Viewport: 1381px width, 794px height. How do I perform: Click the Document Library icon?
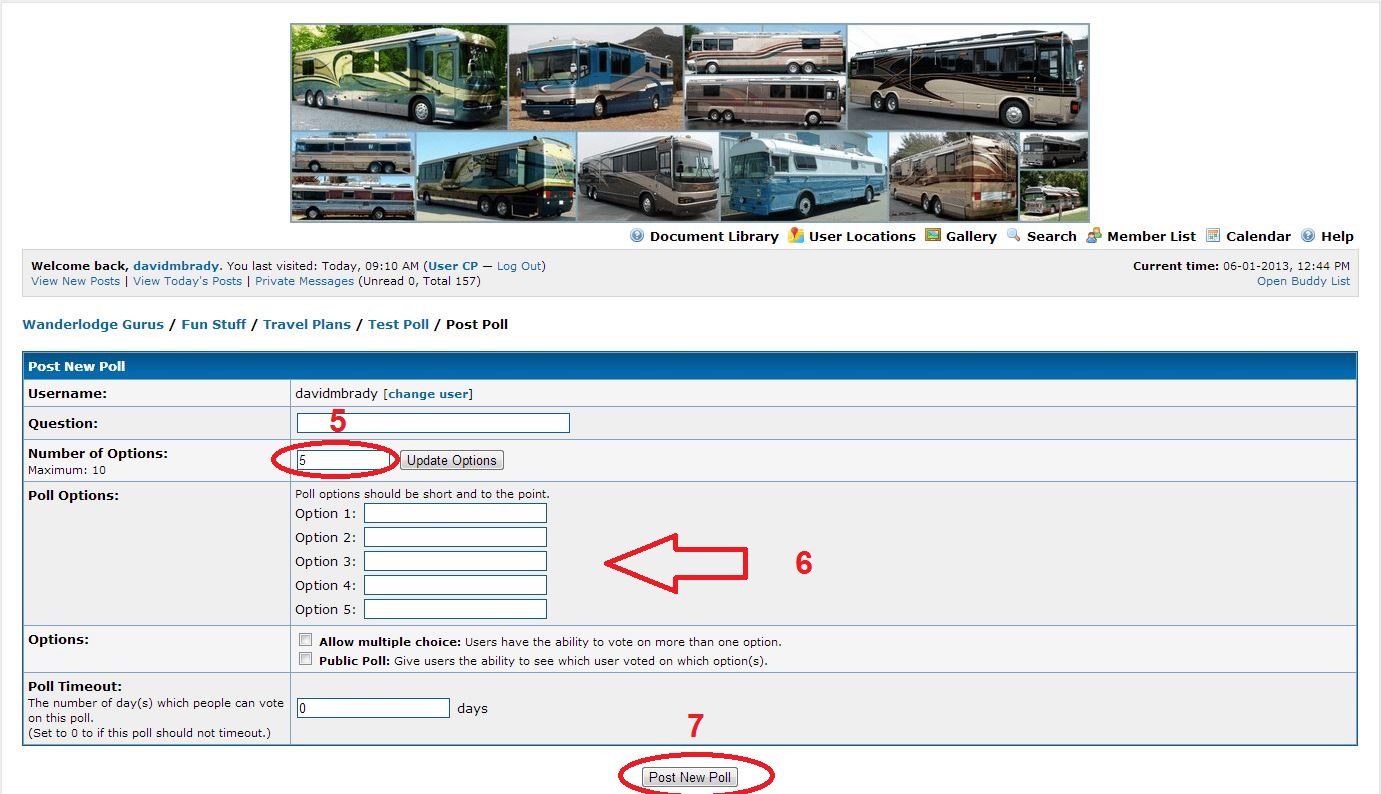[x=637, y=236]
